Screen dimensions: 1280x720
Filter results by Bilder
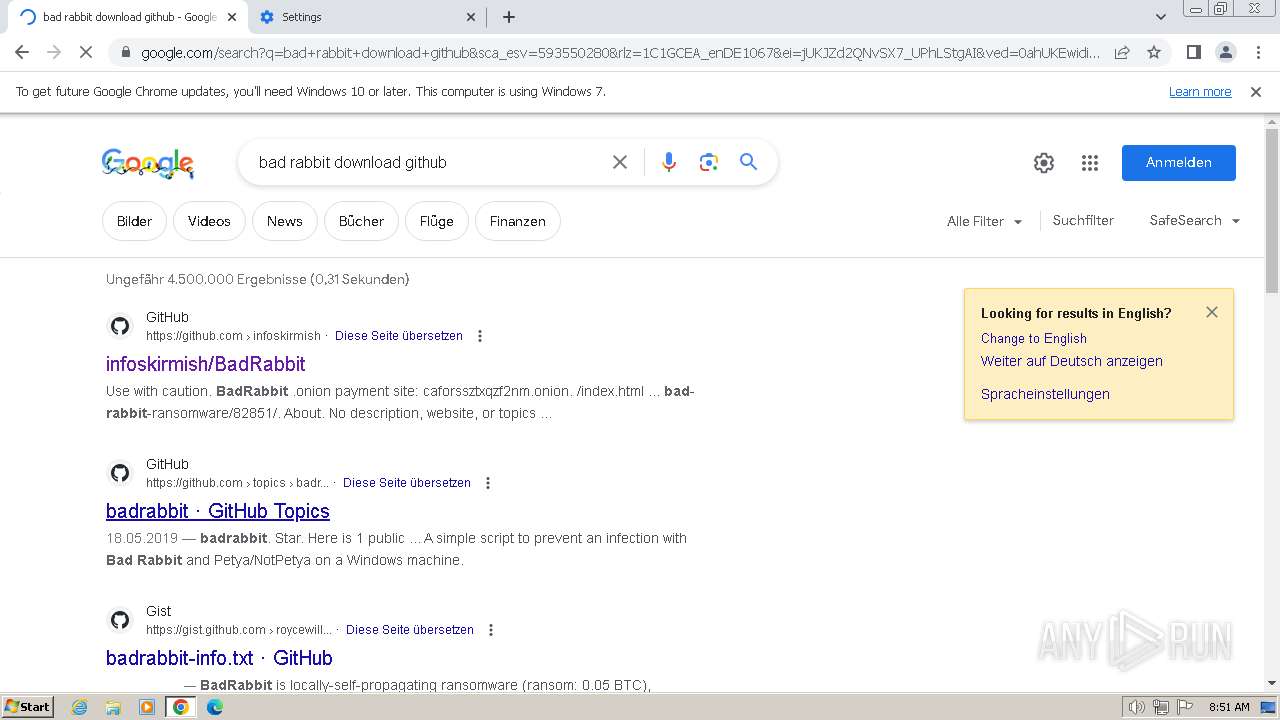(x=134, y=221)
